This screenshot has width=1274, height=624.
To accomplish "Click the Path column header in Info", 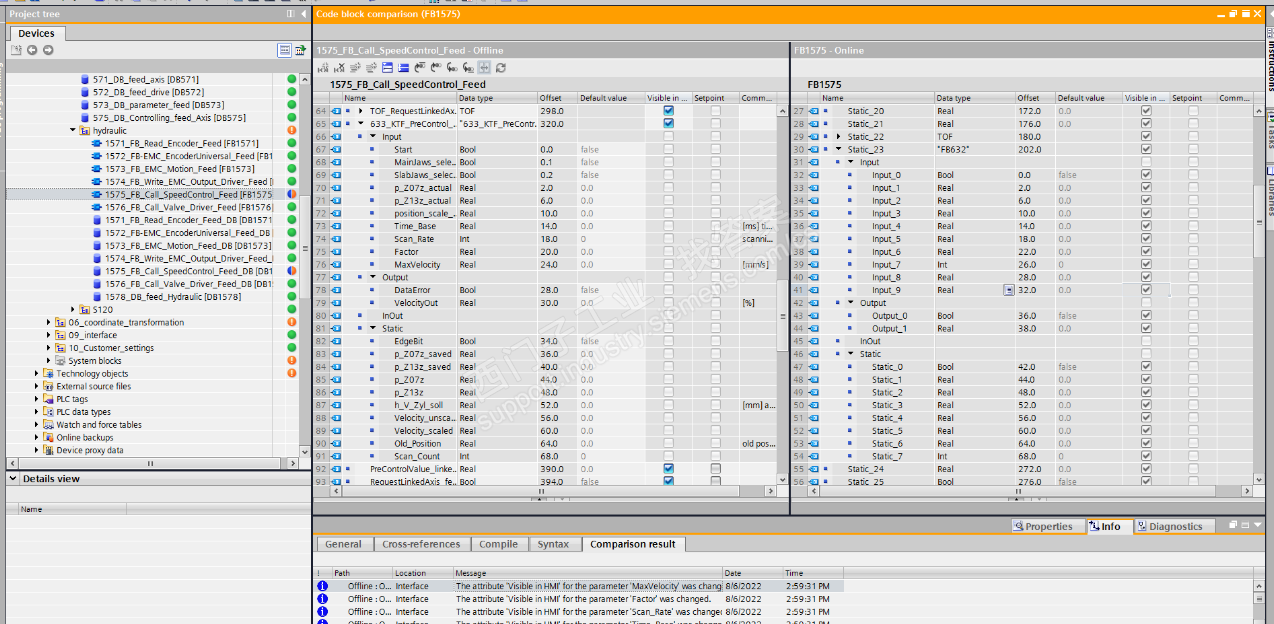I will [x=360, y=573].
